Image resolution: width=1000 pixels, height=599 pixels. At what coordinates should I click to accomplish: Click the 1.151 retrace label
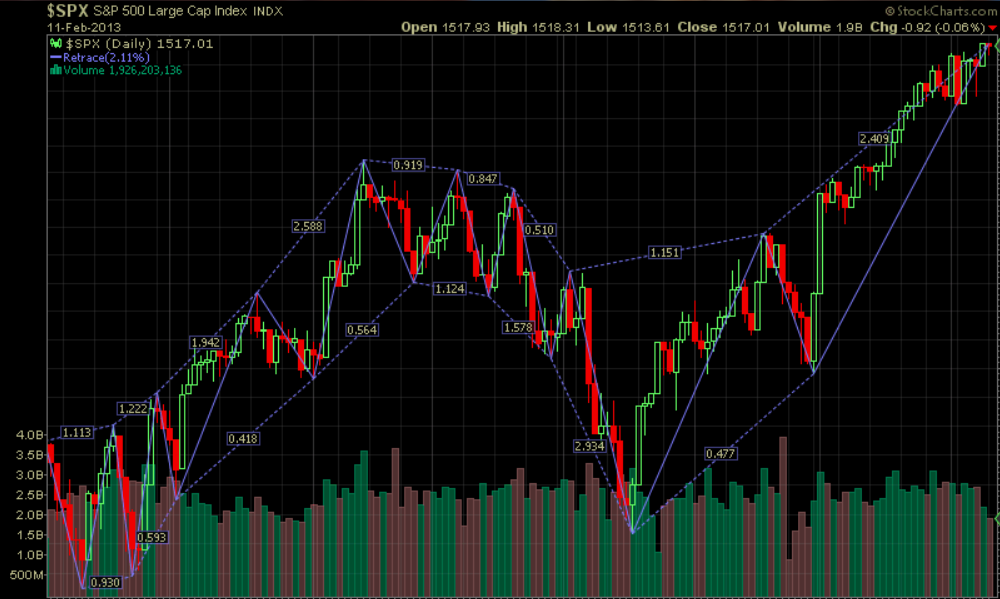coord(665,253)
